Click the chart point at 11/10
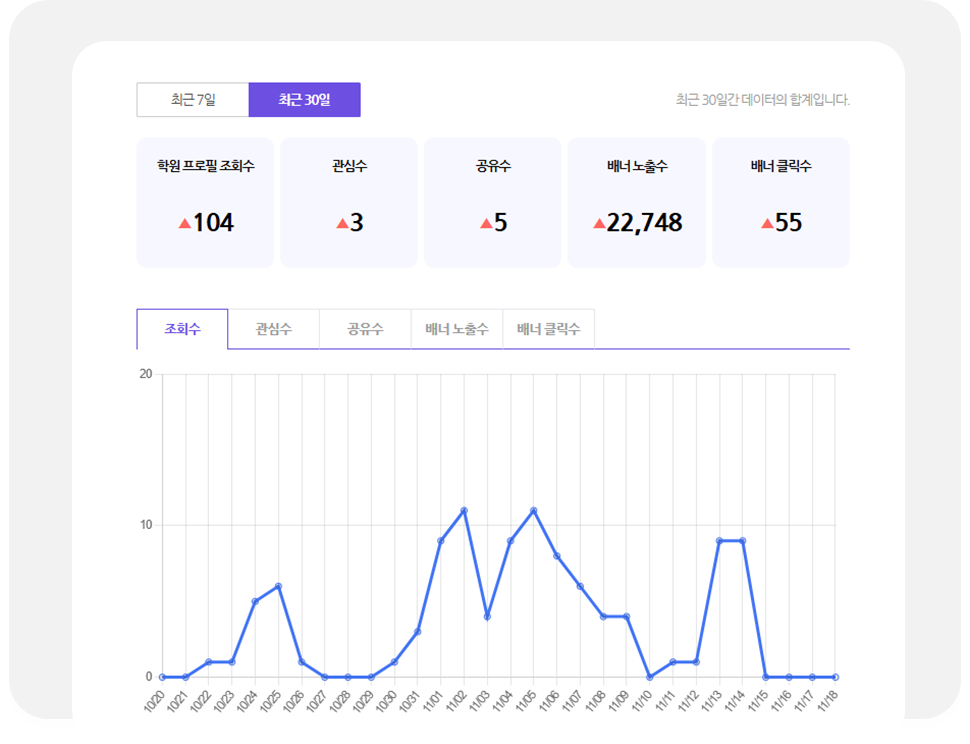The height and width of the screenshot is (744, 970). click(650, 676)
